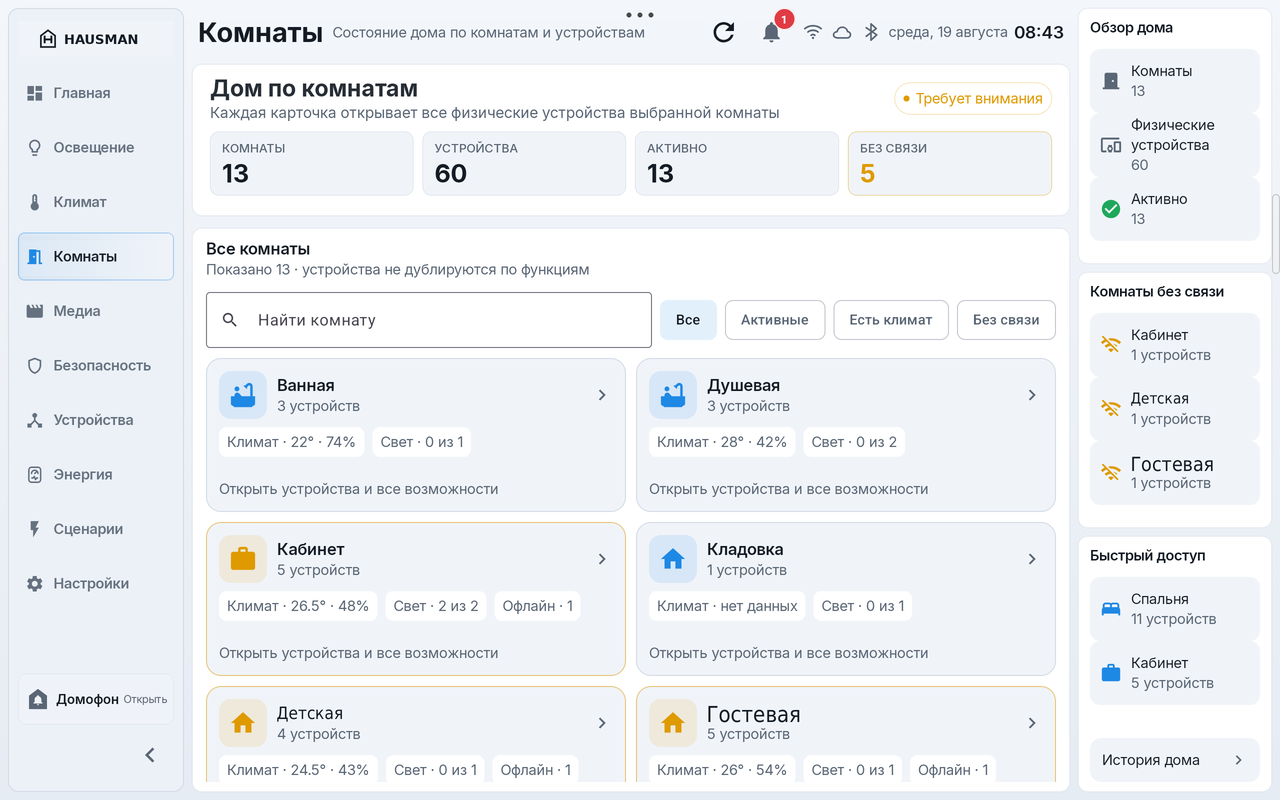This screenshot has width=1280, height=800.
Task: Select the Все filter chip
Action: pos(688,320)
